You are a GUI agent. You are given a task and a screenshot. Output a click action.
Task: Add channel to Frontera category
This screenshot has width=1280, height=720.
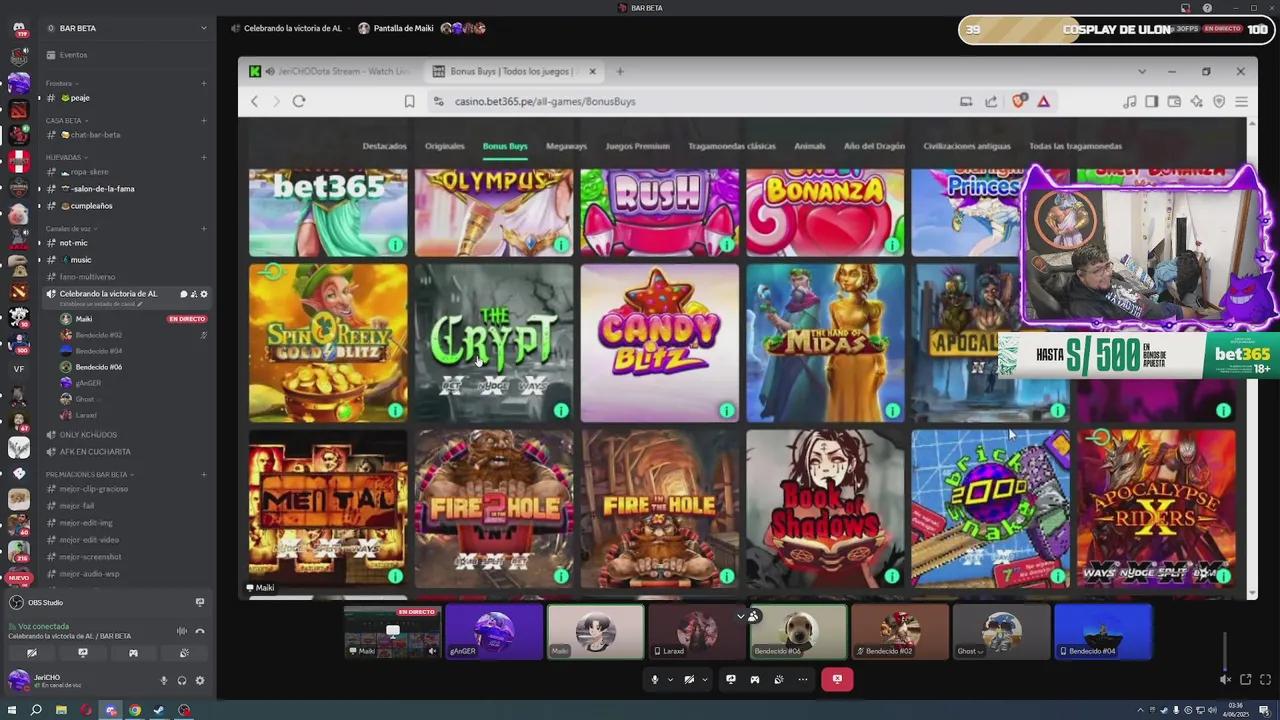click(x=203, y=84)
